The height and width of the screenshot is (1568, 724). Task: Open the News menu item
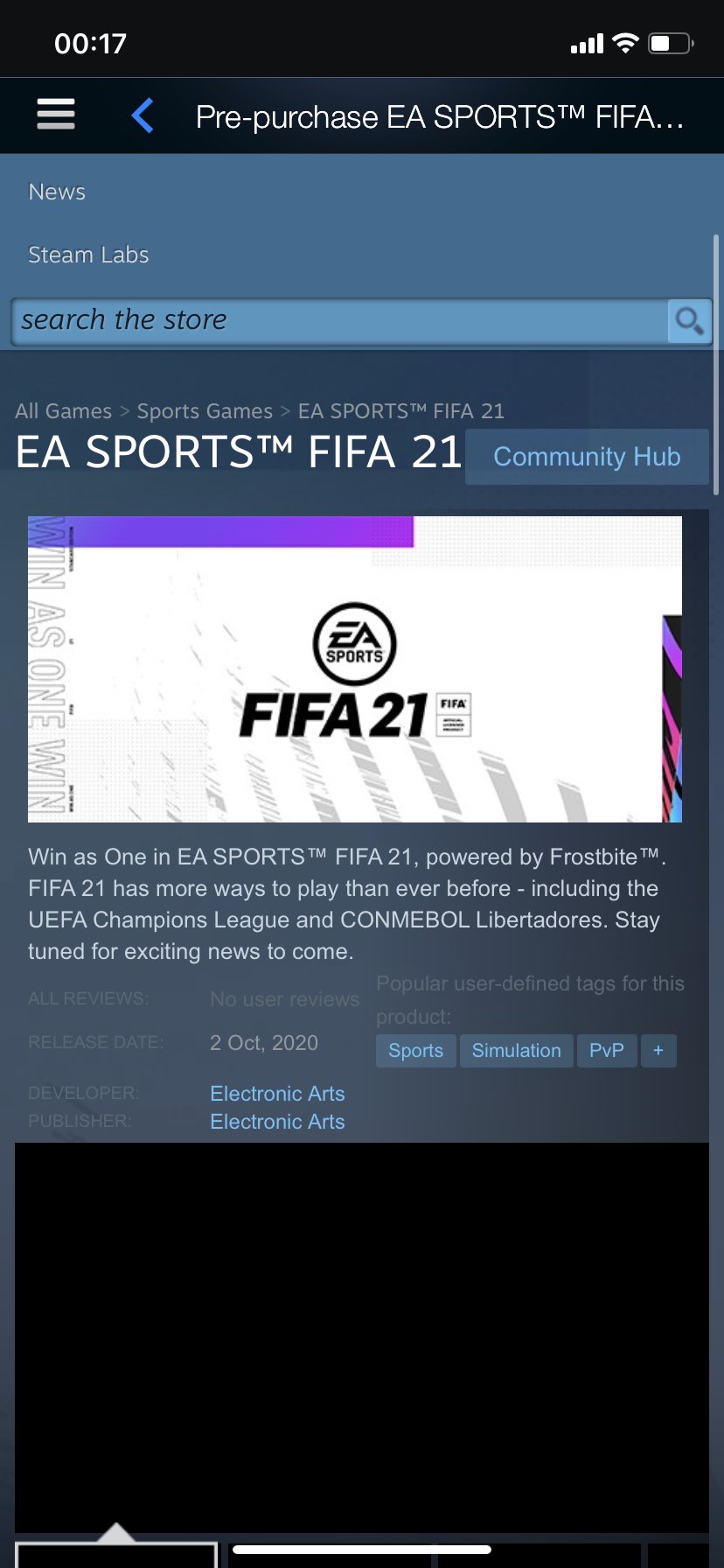(x=57, y=192)
